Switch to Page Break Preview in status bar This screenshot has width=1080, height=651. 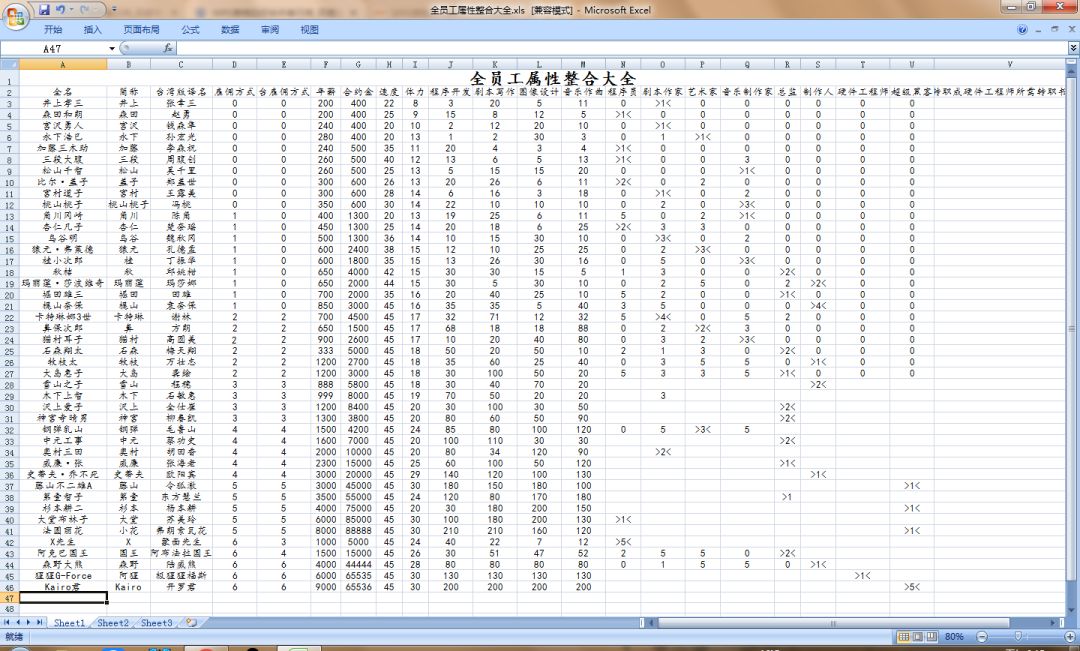[932, 637]
